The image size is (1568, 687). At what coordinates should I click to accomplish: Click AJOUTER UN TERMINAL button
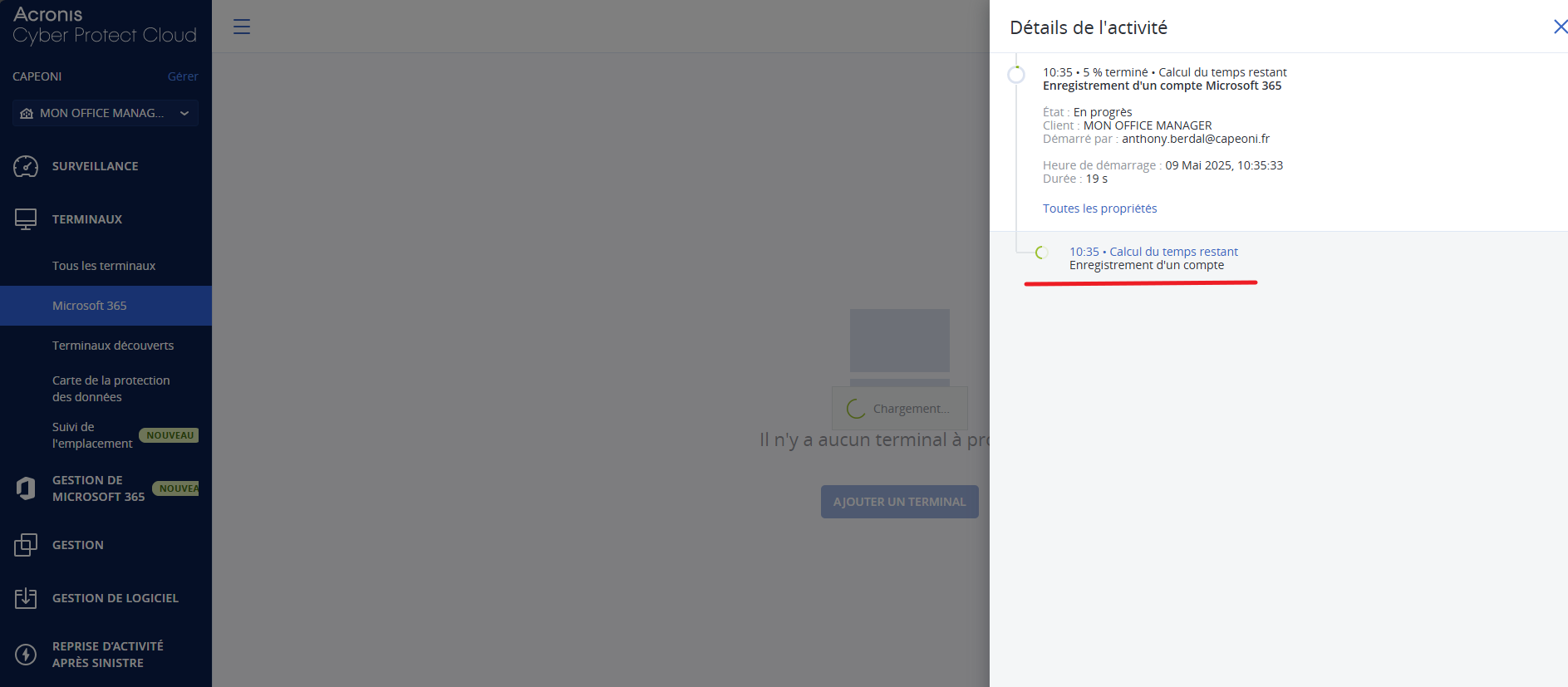899,502
